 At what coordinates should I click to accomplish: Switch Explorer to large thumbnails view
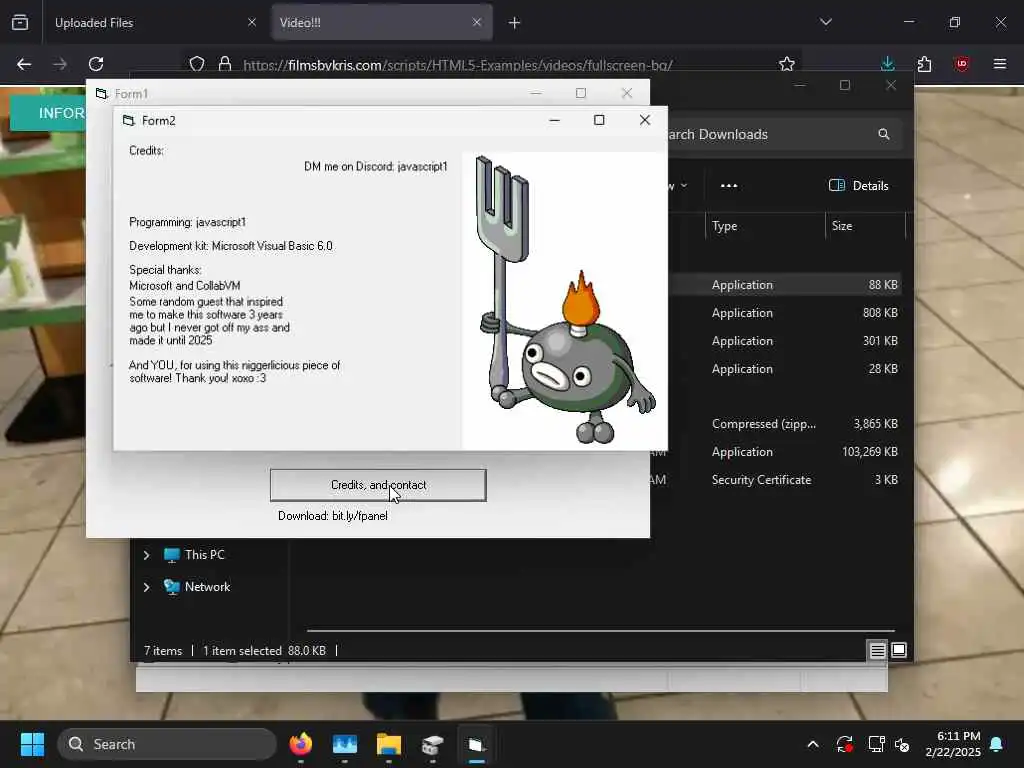[x=899, y=650]
